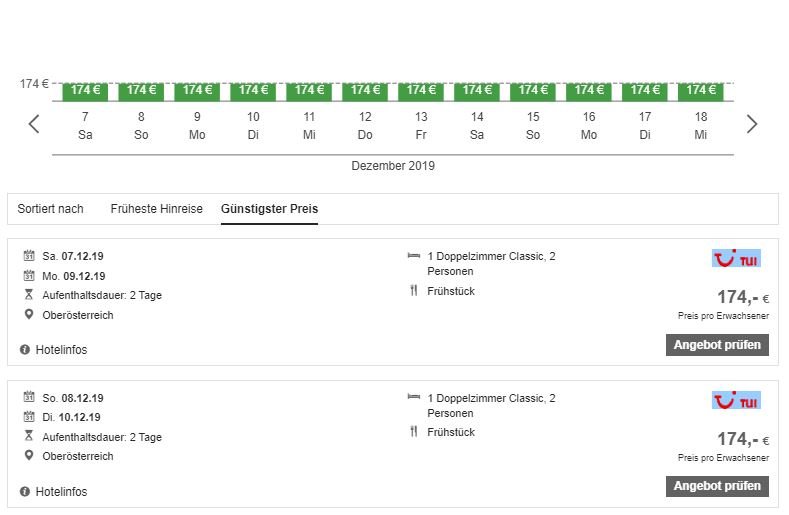Image resolution: width=789 pixels, height=515 pixels.
Task: Pick date 10 Di in the calendar
Action: [253, 126]
